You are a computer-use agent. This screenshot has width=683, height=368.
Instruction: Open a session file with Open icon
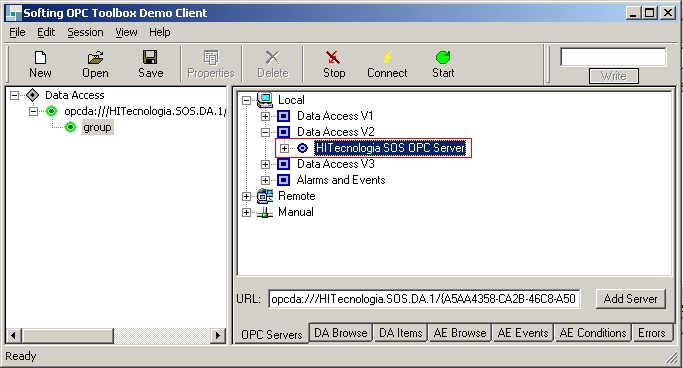(x=95, y=57)
